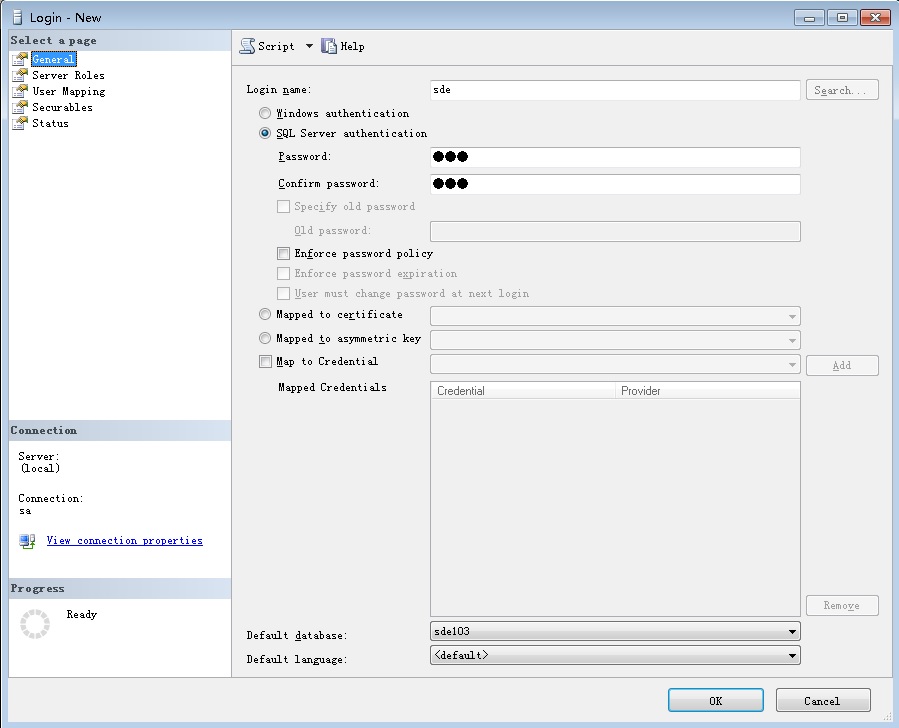Open the Server Roles page
This screenshot has width=899, height=728.
[x=68, y=75]
